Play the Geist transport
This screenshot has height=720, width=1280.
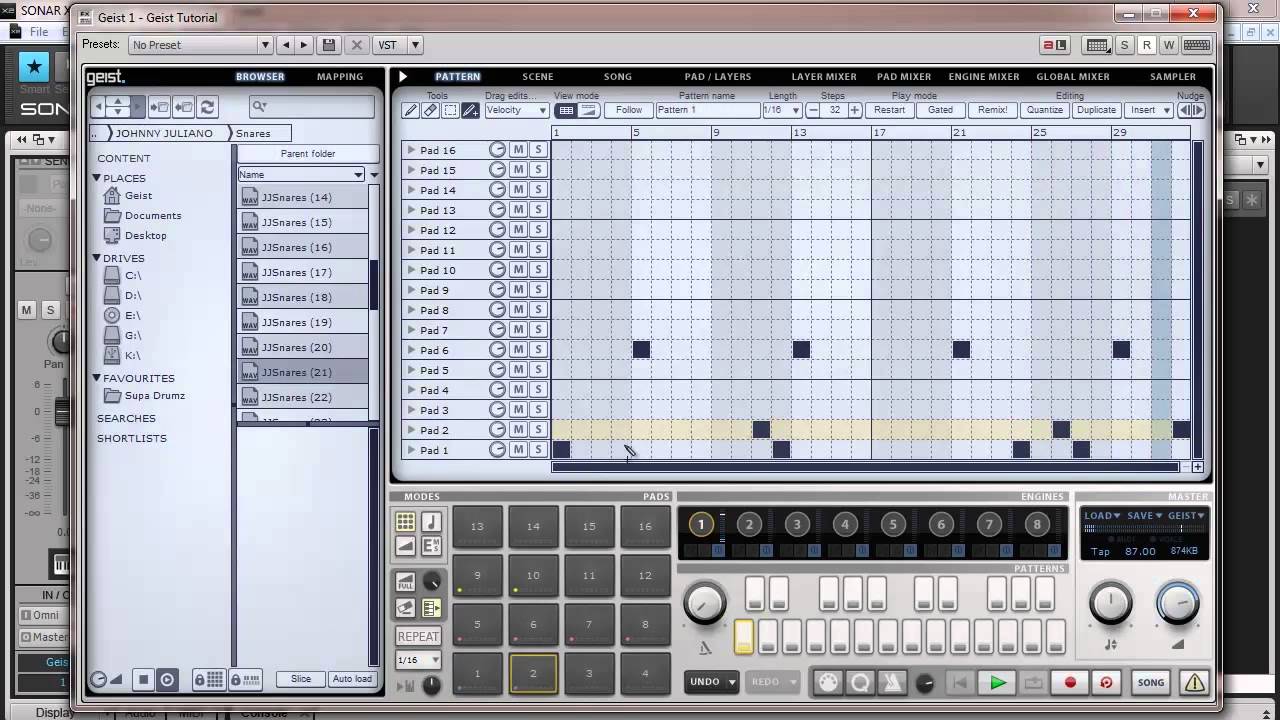pyautogui.click(x=997, y=683)
